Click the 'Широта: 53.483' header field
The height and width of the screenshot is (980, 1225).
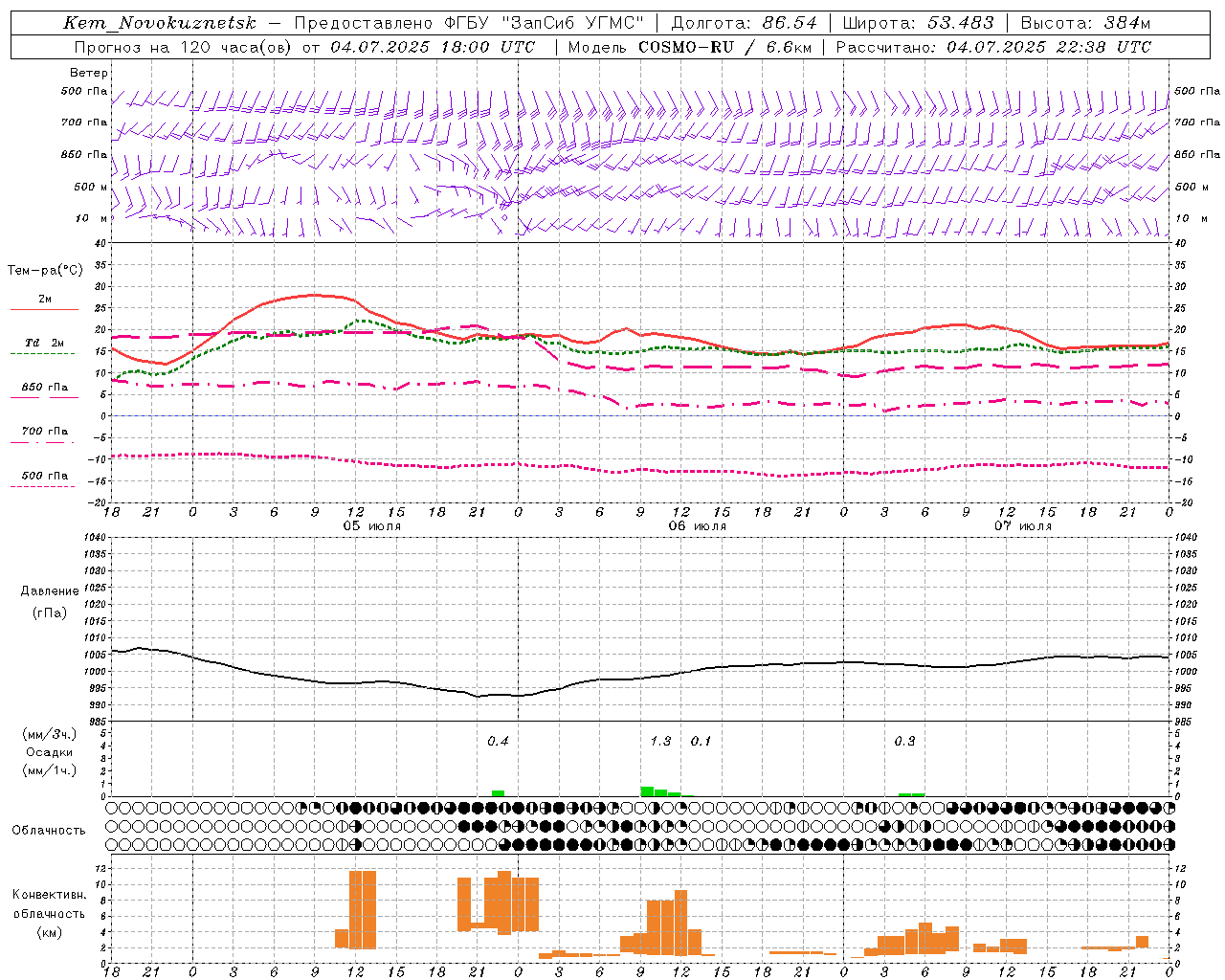[919, 23]
